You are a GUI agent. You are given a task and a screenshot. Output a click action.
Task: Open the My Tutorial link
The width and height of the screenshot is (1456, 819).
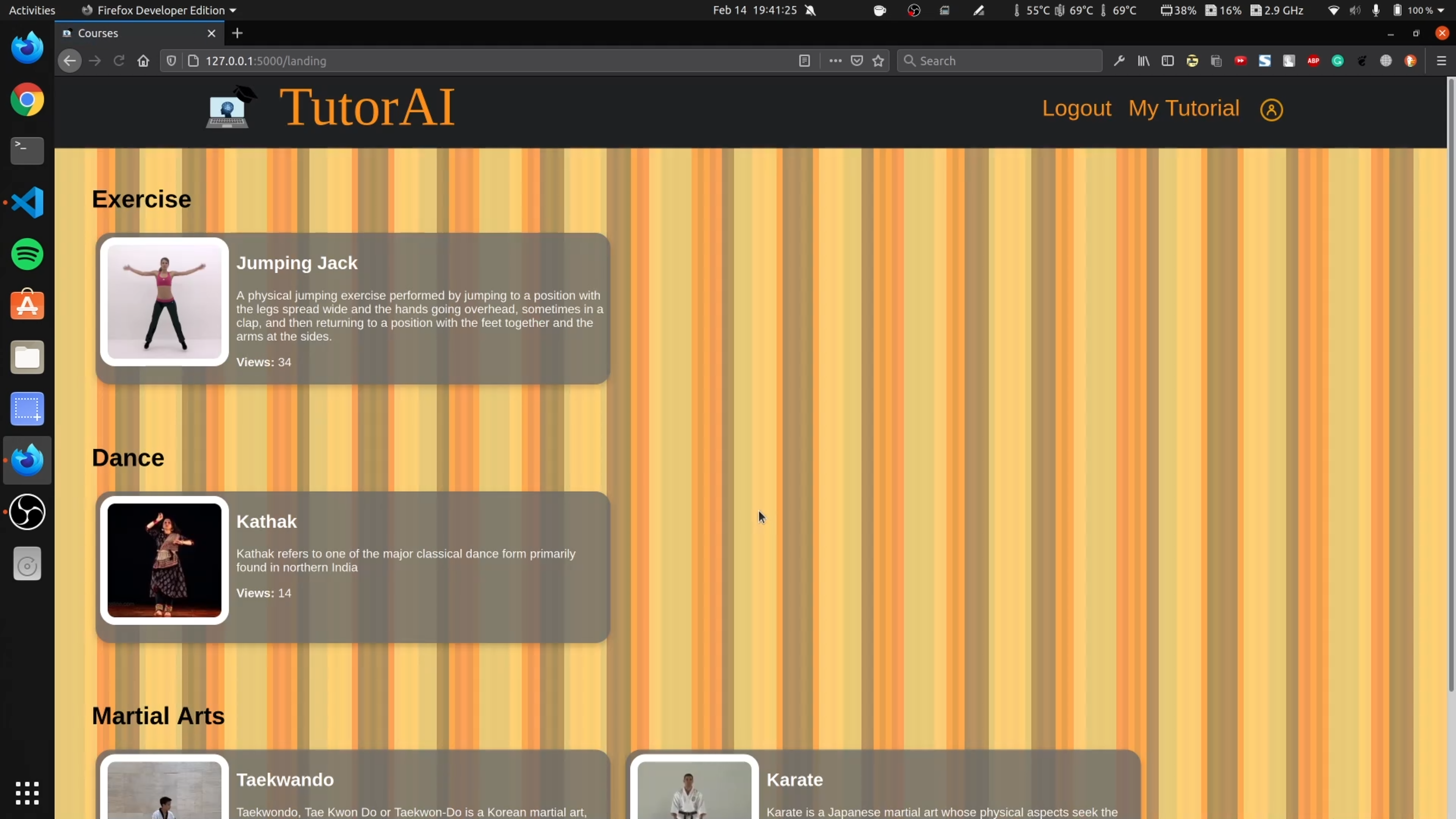click(1183, 108)
